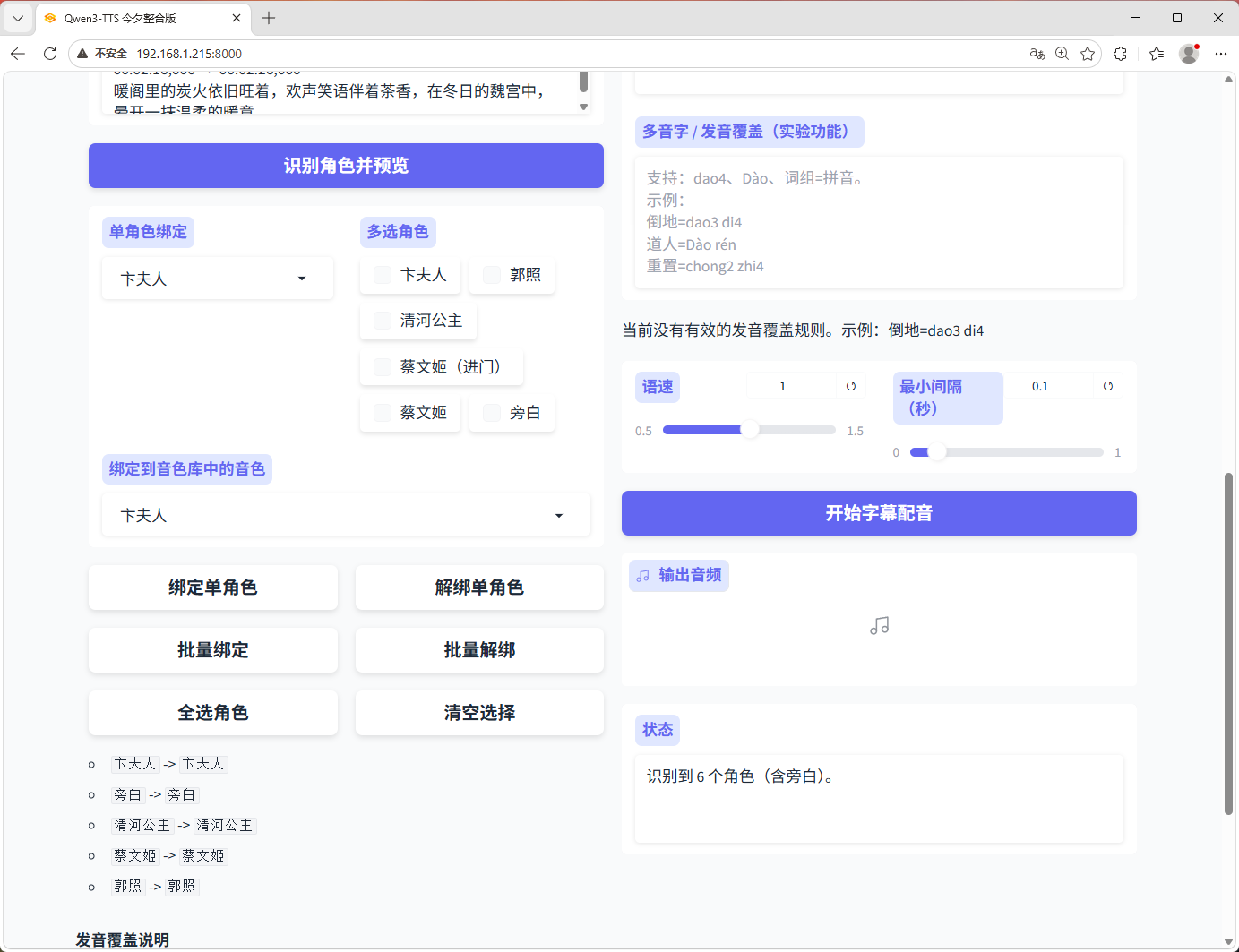Viewport: 1239px width, 952px height.
Task: Click the 状态 output text box
Action: pyautogui.click(x=879, y=799)
